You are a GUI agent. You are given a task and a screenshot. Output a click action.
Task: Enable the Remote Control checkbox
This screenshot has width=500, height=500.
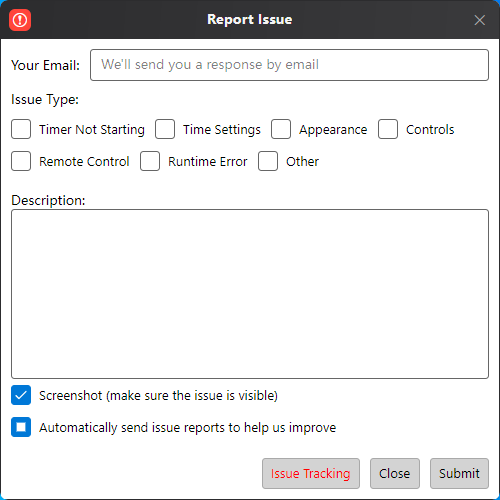(x=21, y=161)
